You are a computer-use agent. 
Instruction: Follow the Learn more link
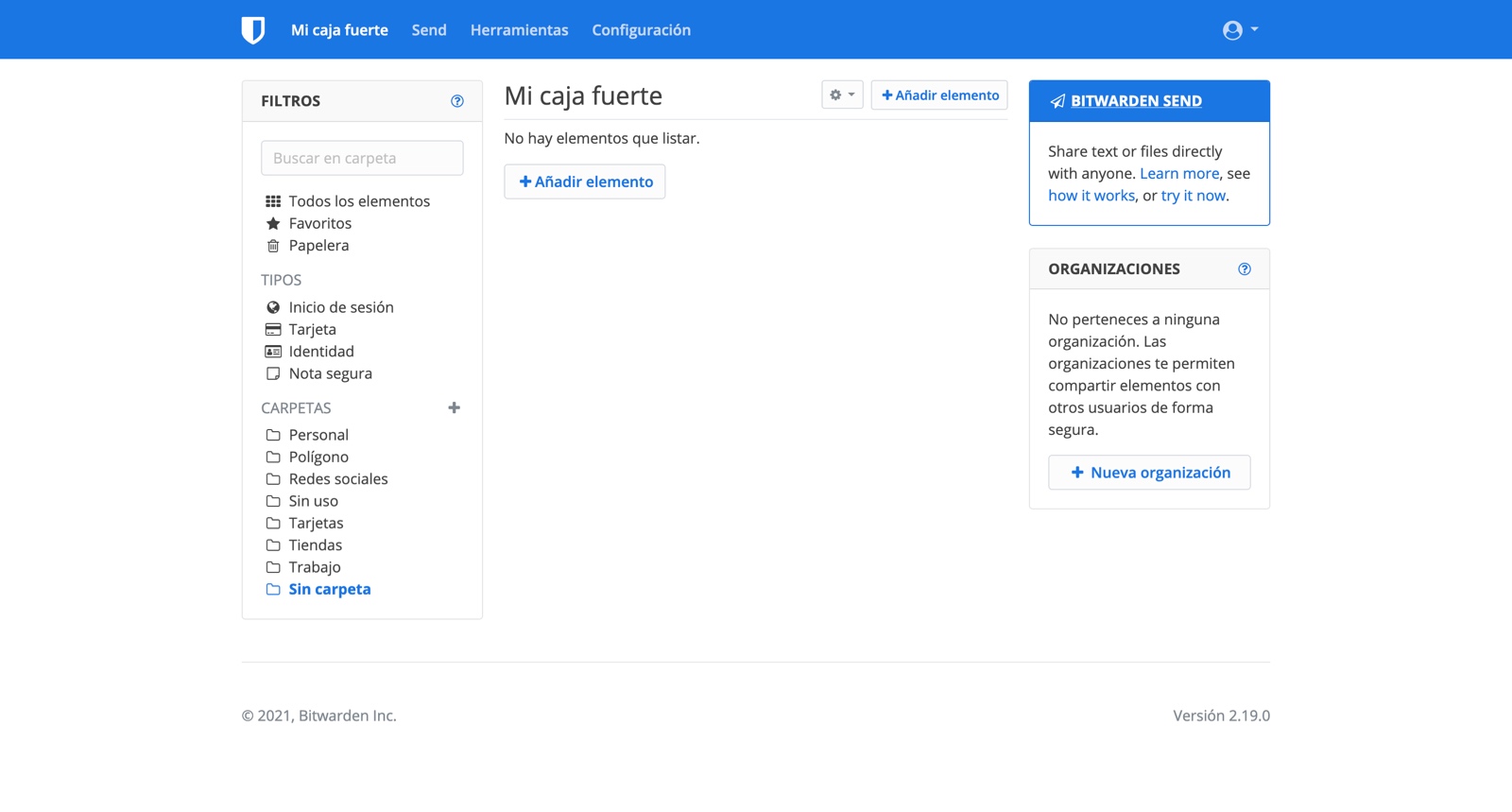point(1179,174)
